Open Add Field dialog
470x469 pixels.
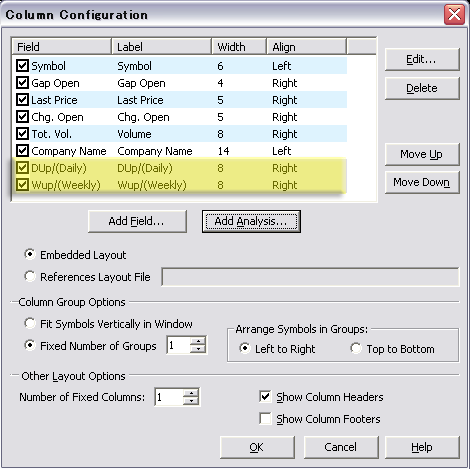pyautogui.click(x=137, y=221)
